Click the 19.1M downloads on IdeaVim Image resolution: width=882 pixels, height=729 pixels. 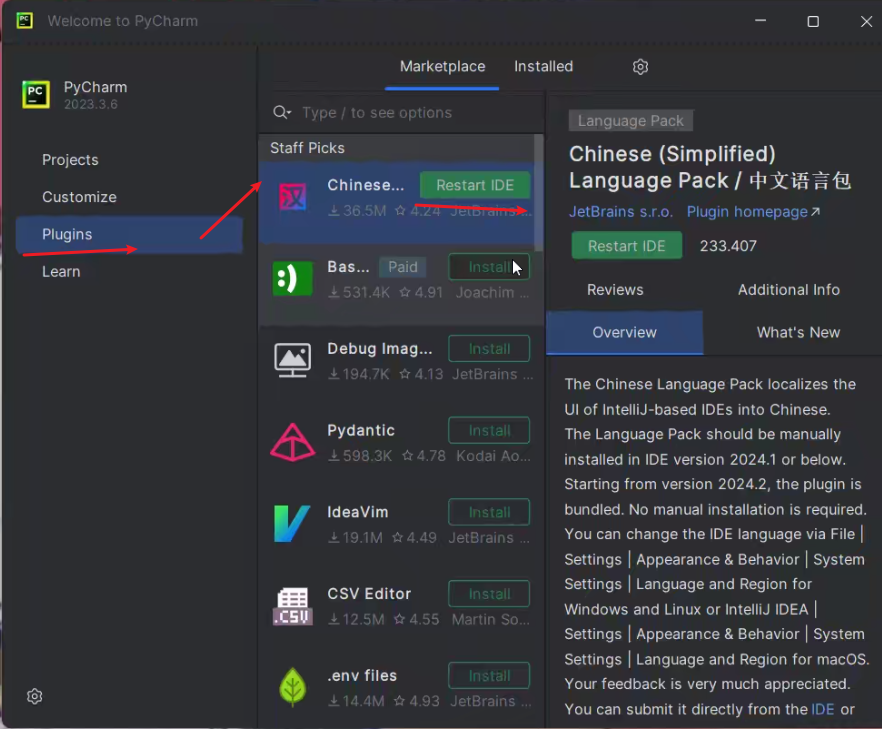(356, 538)
